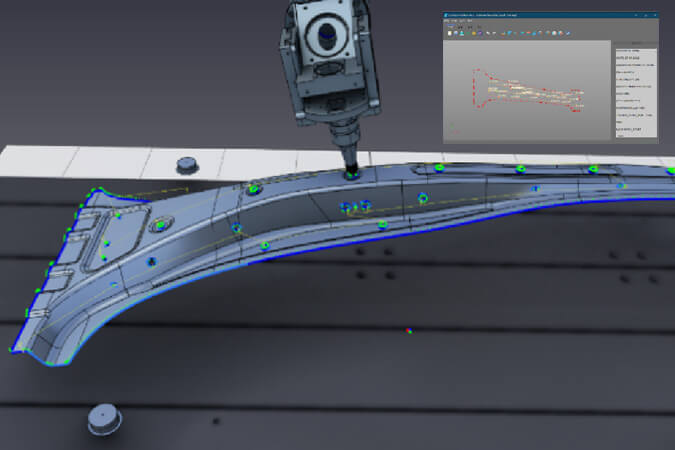675x450 pixels.
Task: Click the purple icon in the inset window toolbar
Action: click(x=480, y=33)
